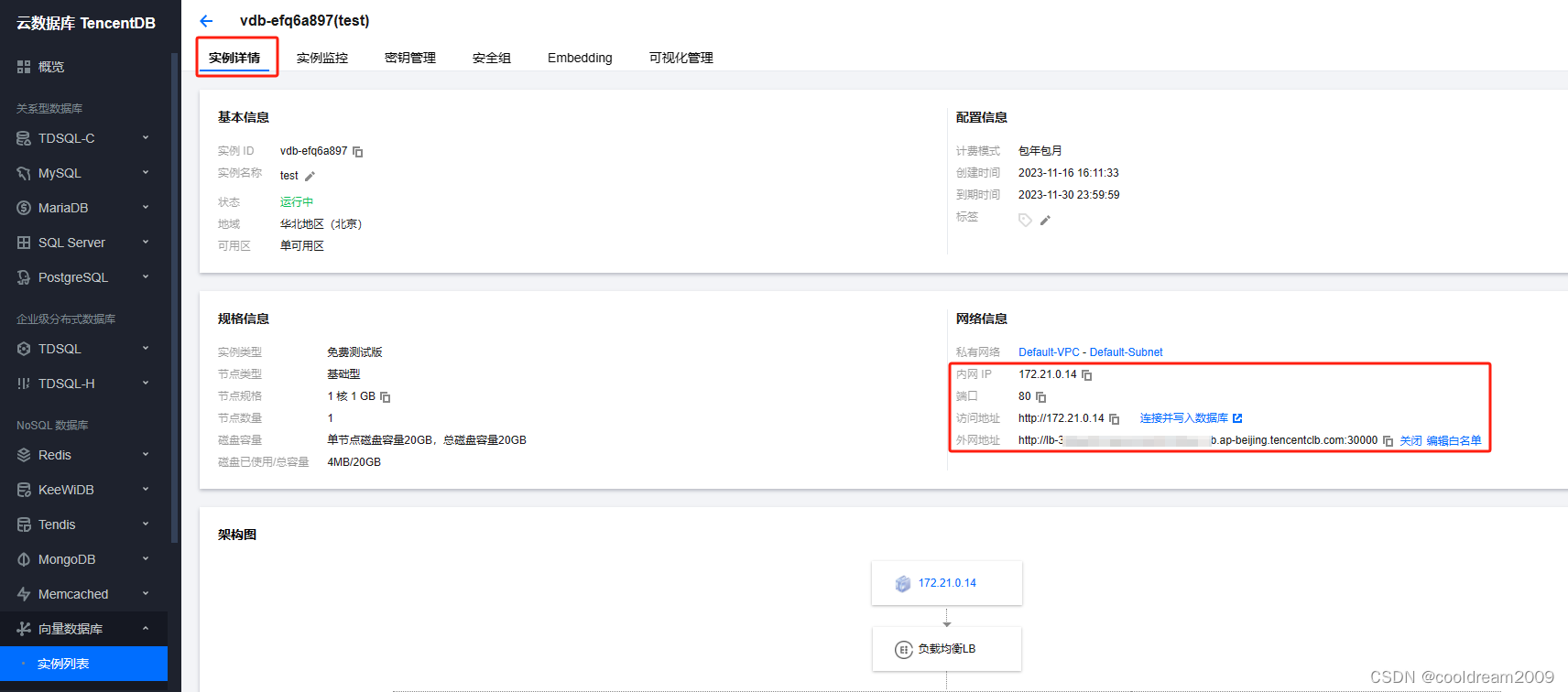
Task: Click the overview grid icon in sidebar
Action: (x=24, y=67)
